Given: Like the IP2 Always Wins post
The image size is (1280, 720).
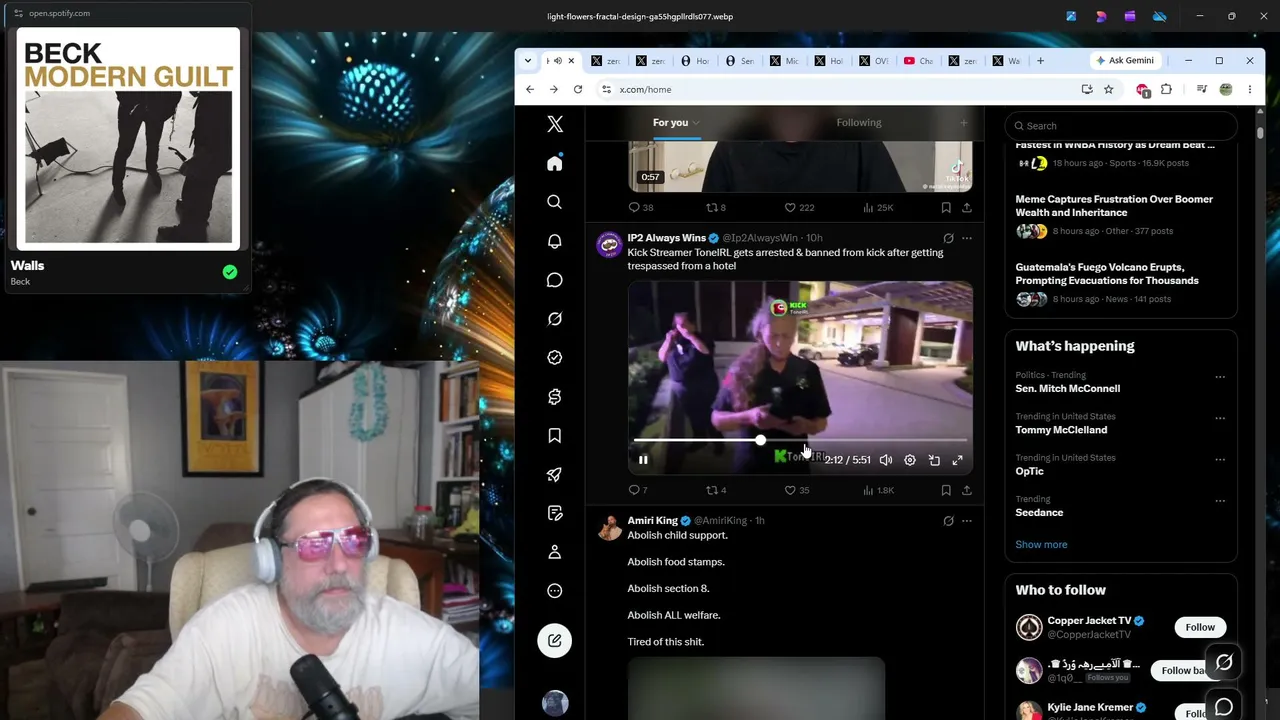Looking at the screenshot, I should pos(796,490).
